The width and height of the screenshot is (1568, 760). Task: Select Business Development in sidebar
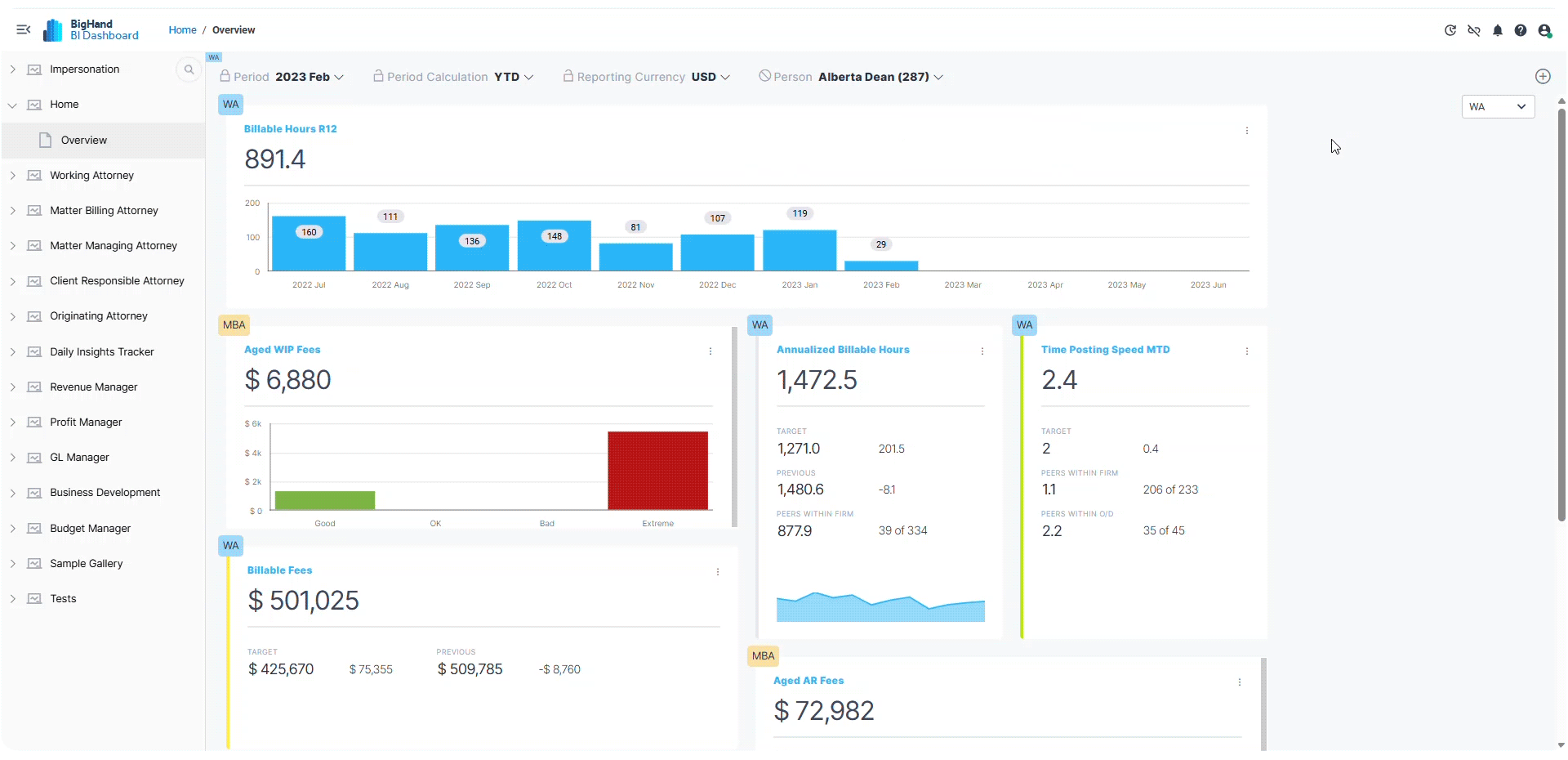click(x=105, y=493)
